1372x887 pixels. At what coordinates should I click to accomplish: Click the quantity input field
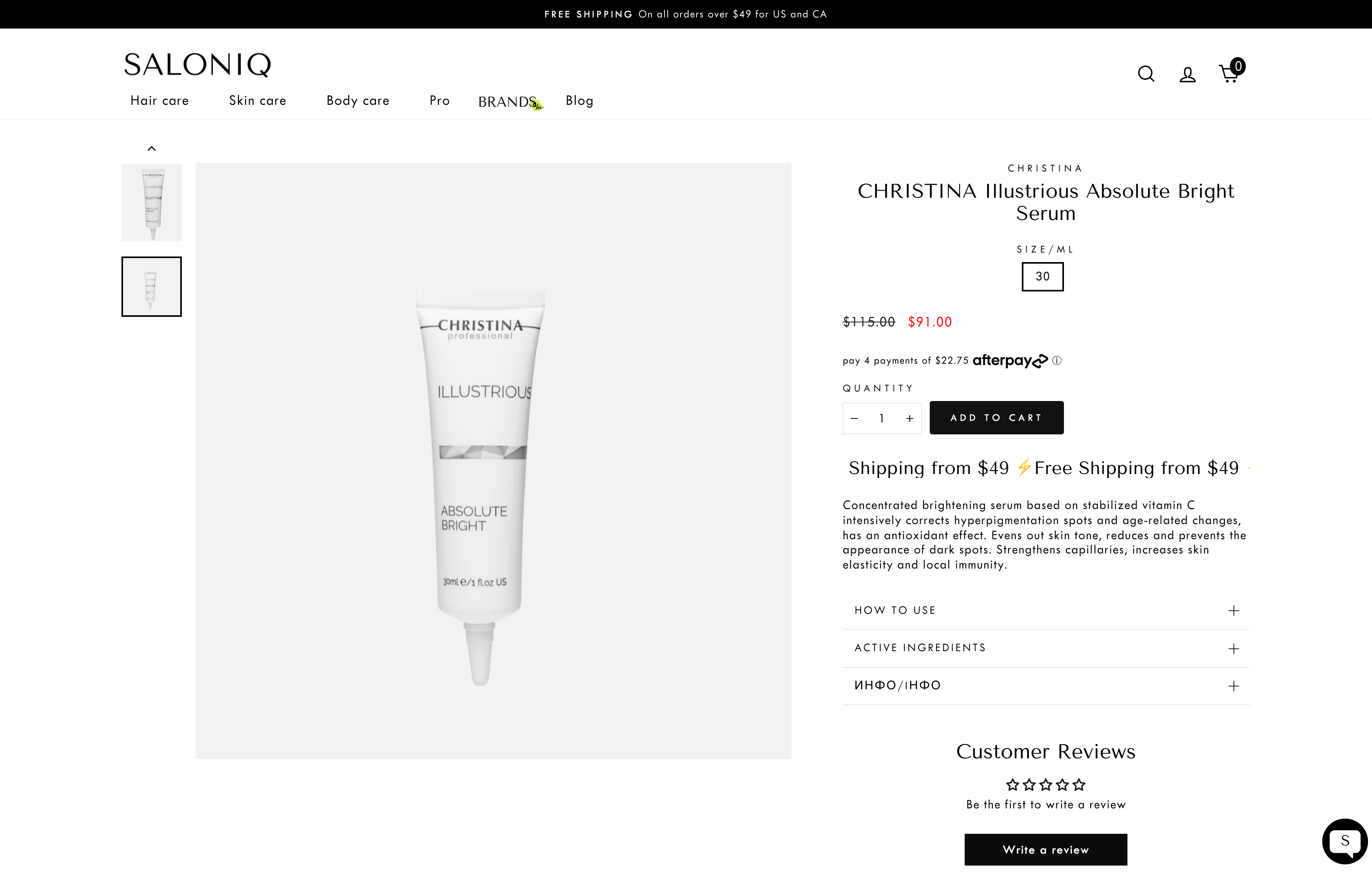coord(881,419)
